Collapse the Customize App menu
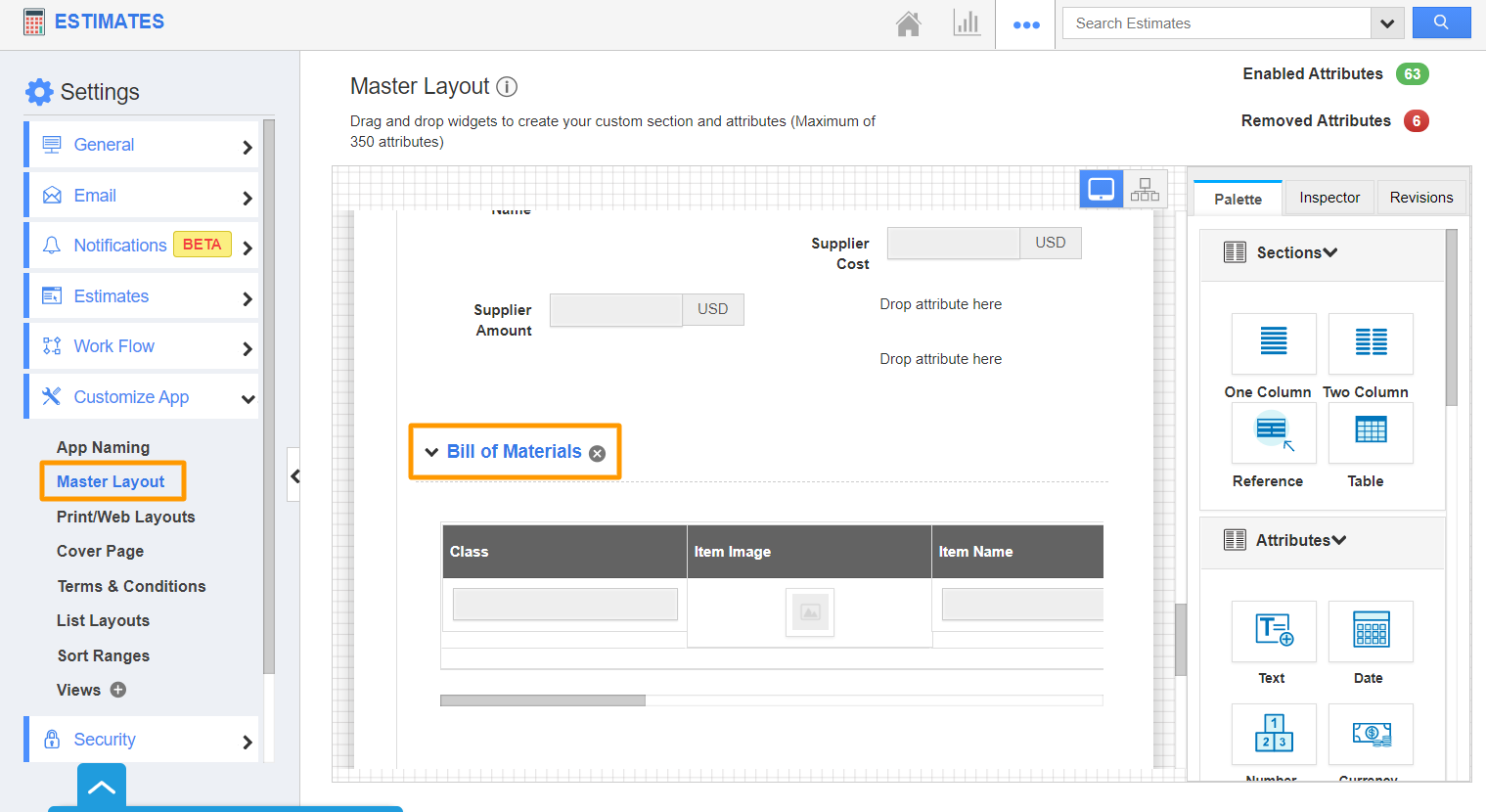This screenshot has height=812, width=1486. point(248,398)
